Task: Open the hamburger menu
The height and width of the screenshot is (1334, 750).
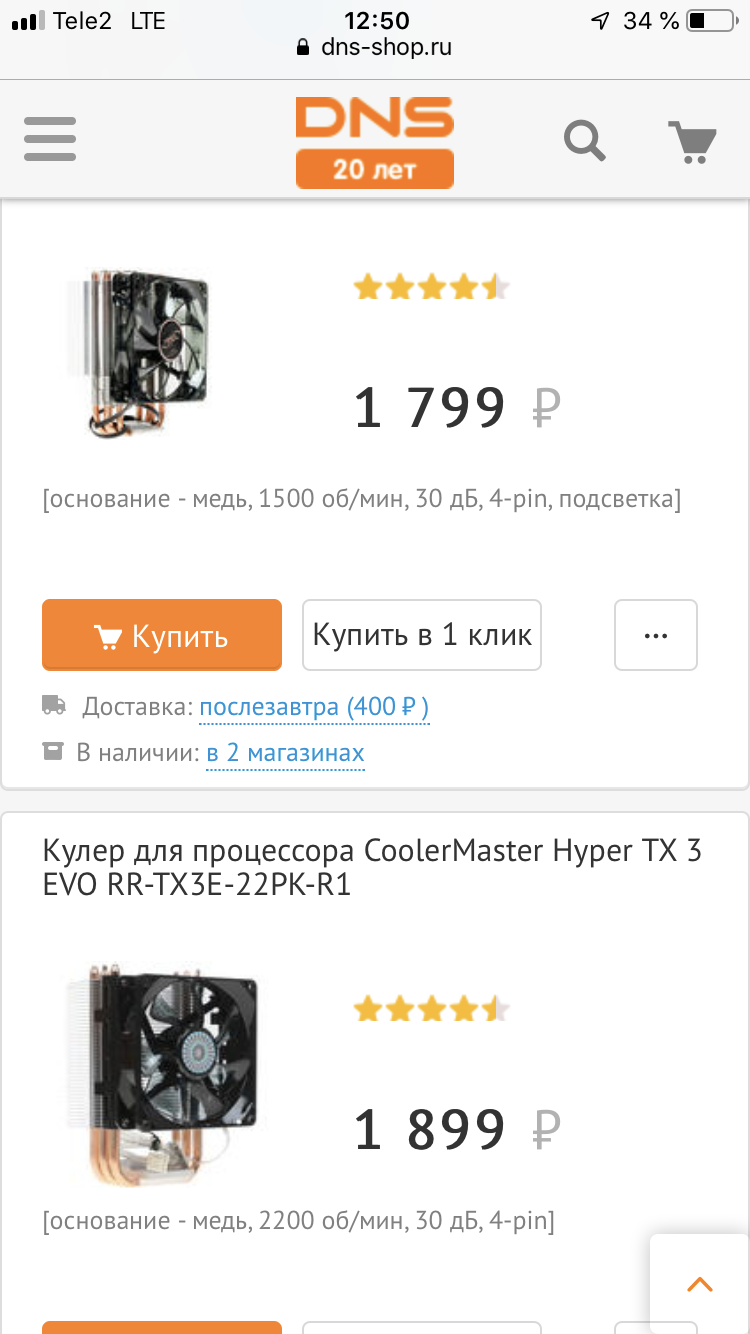Action: [51, 139]
